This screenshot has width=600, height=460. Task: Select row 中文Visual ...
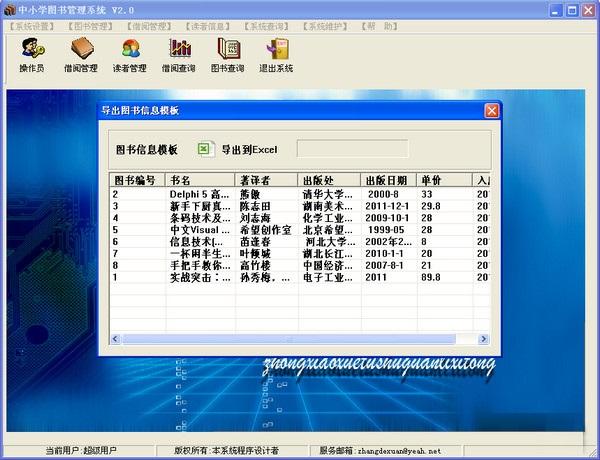(300, 230)
